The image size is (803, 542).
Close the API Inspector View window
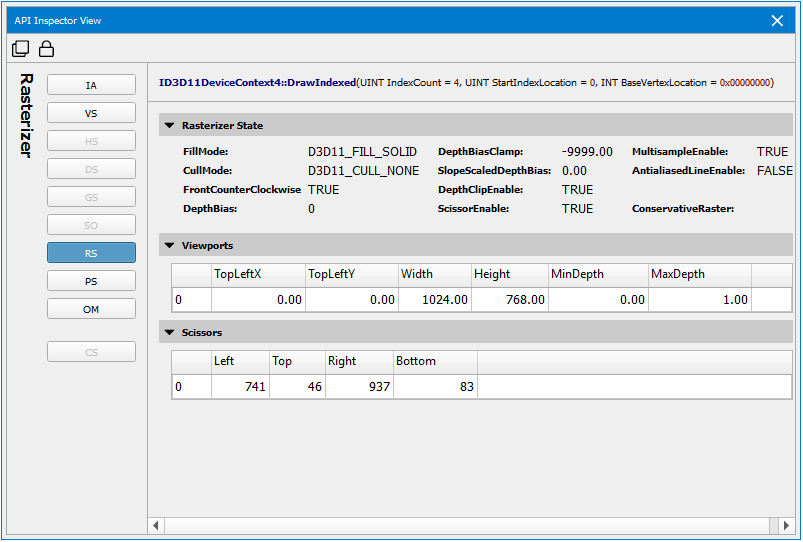777,20
